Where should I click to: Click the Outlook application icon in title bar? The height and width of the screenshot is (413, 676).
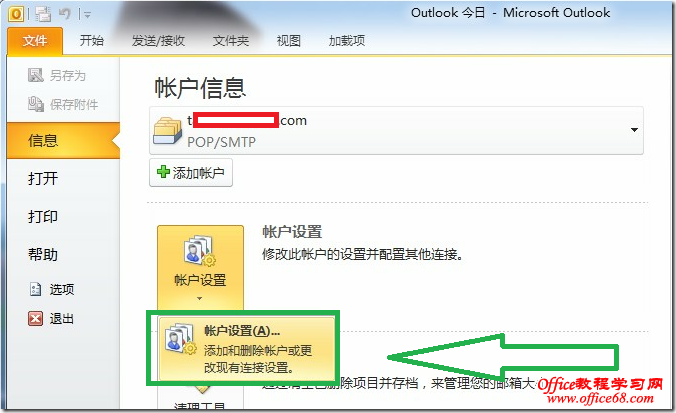pyautogui.click(x=16, y=14)
